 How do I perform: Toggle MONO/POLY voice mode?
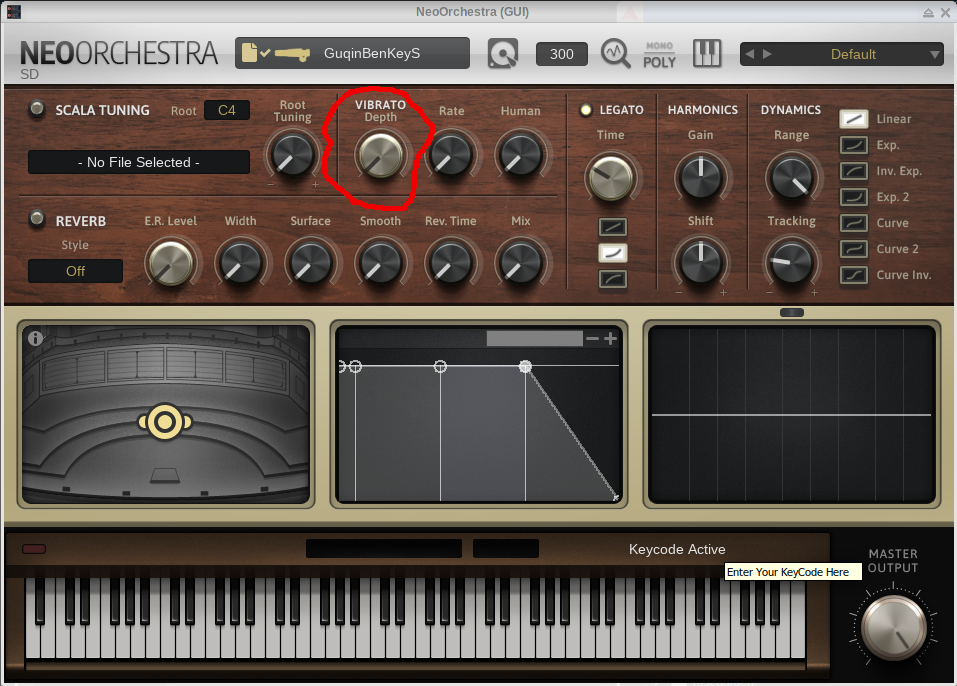click(x=660, y=53)
